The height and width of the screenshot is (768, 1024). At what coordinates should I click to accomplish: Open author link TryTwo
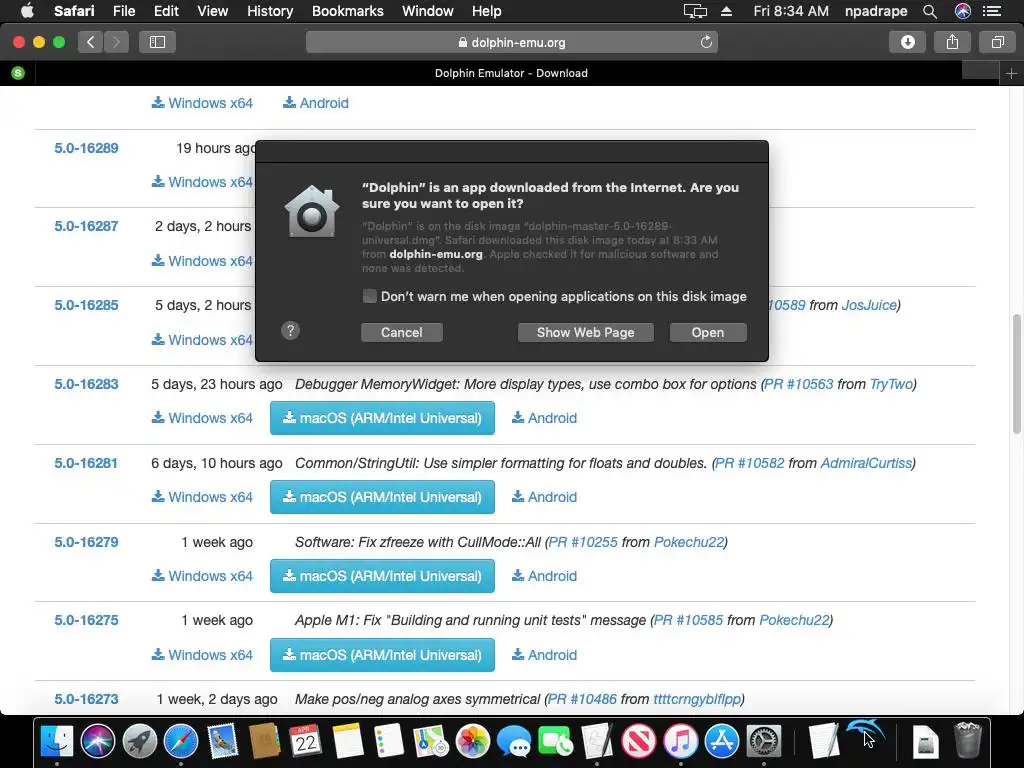(x=891, y=384)
